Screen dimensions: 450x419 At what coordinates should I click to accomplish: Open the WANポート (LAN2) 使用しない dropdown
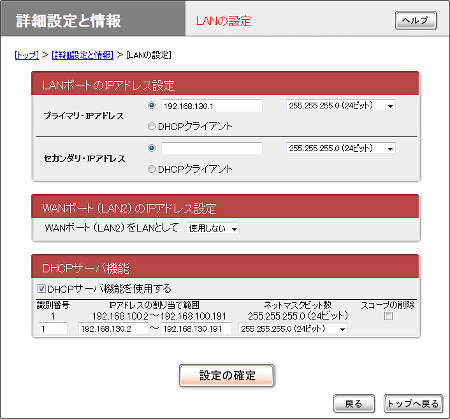[213, 228]
